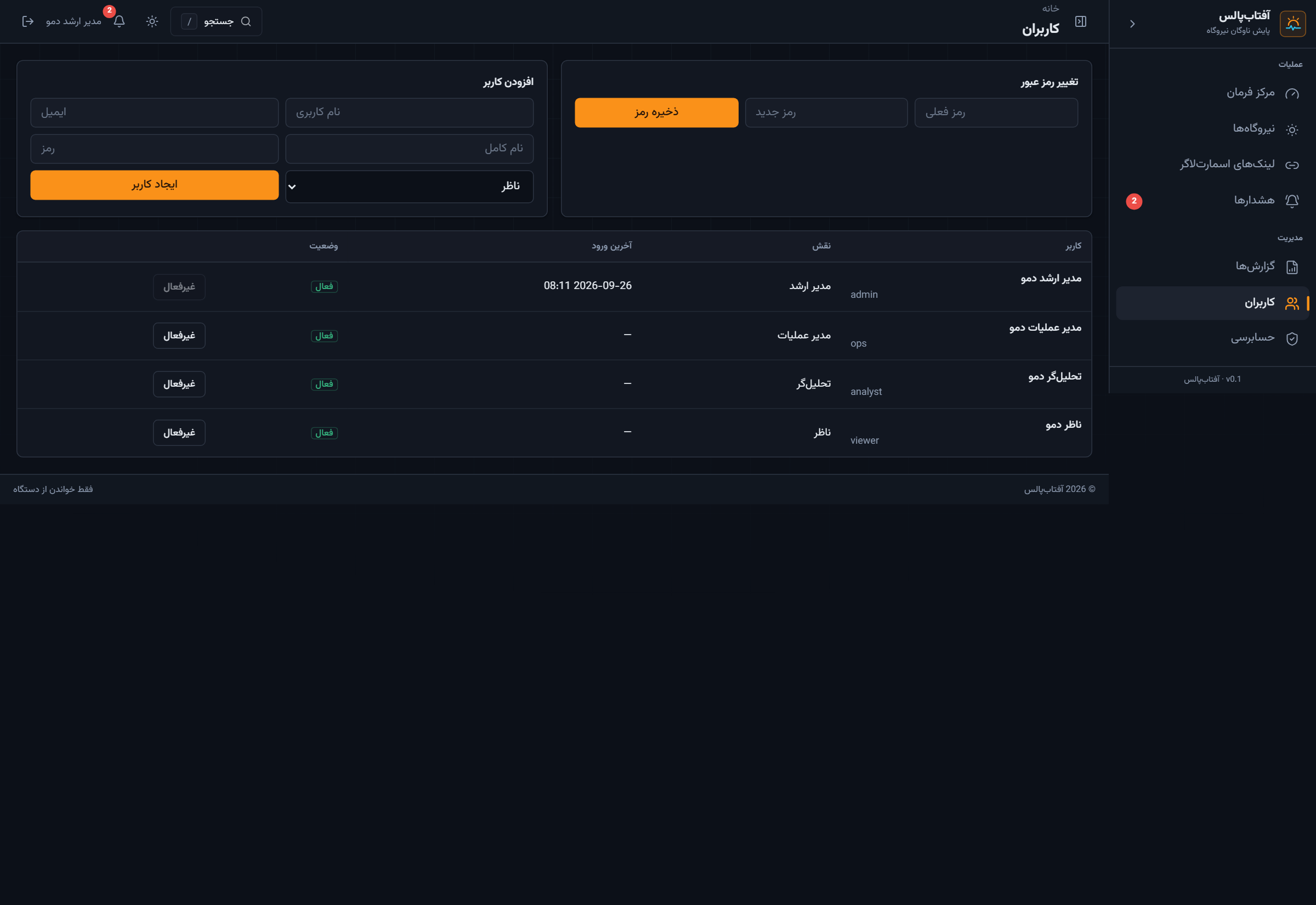Viewport: 1316px width, 905px height.
Task: Open هشدارها in the sidebar
Action: [1212, 201]
